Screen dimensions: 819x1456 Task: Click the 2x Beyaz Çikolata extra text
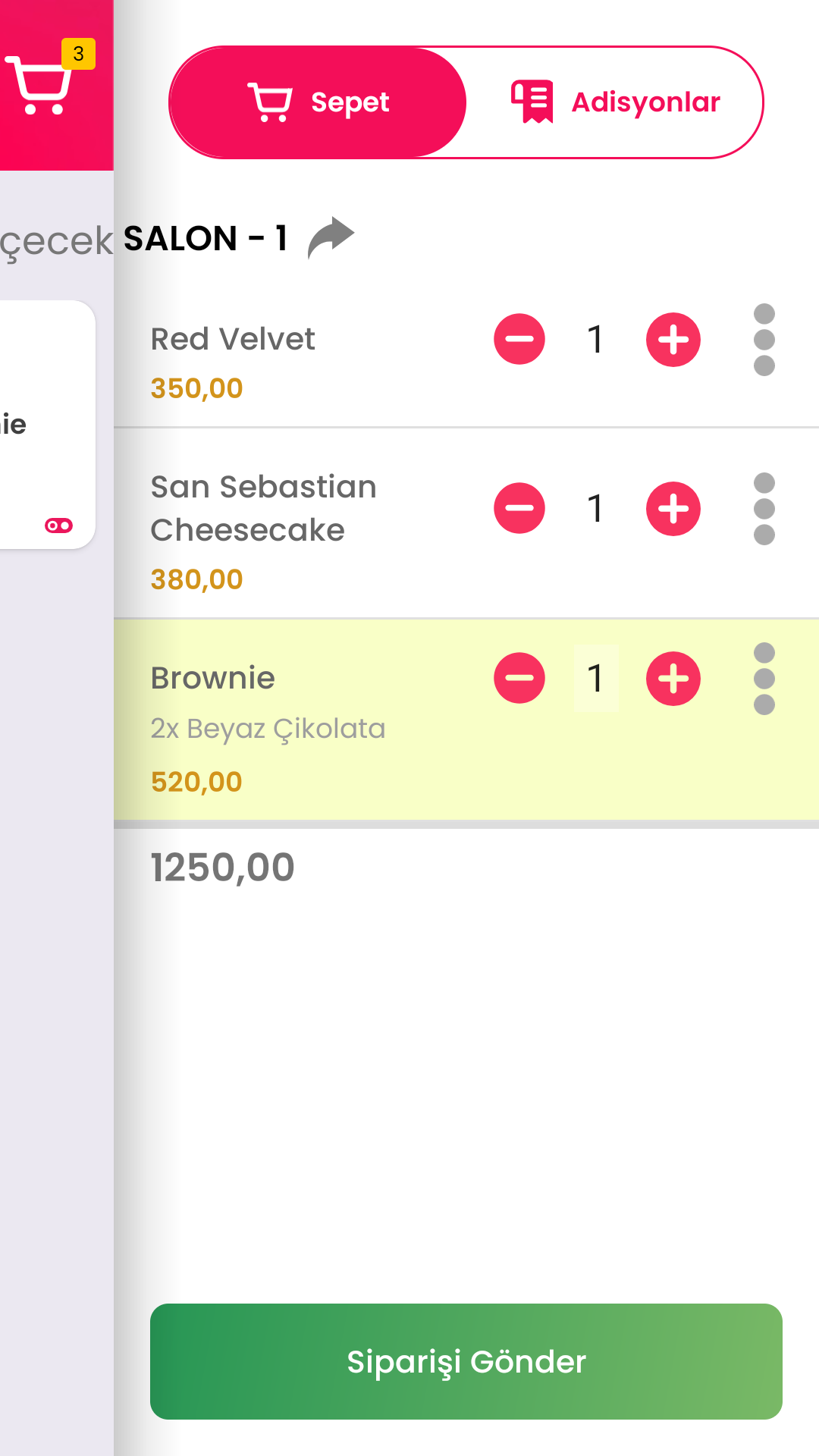tap(268, 729)
